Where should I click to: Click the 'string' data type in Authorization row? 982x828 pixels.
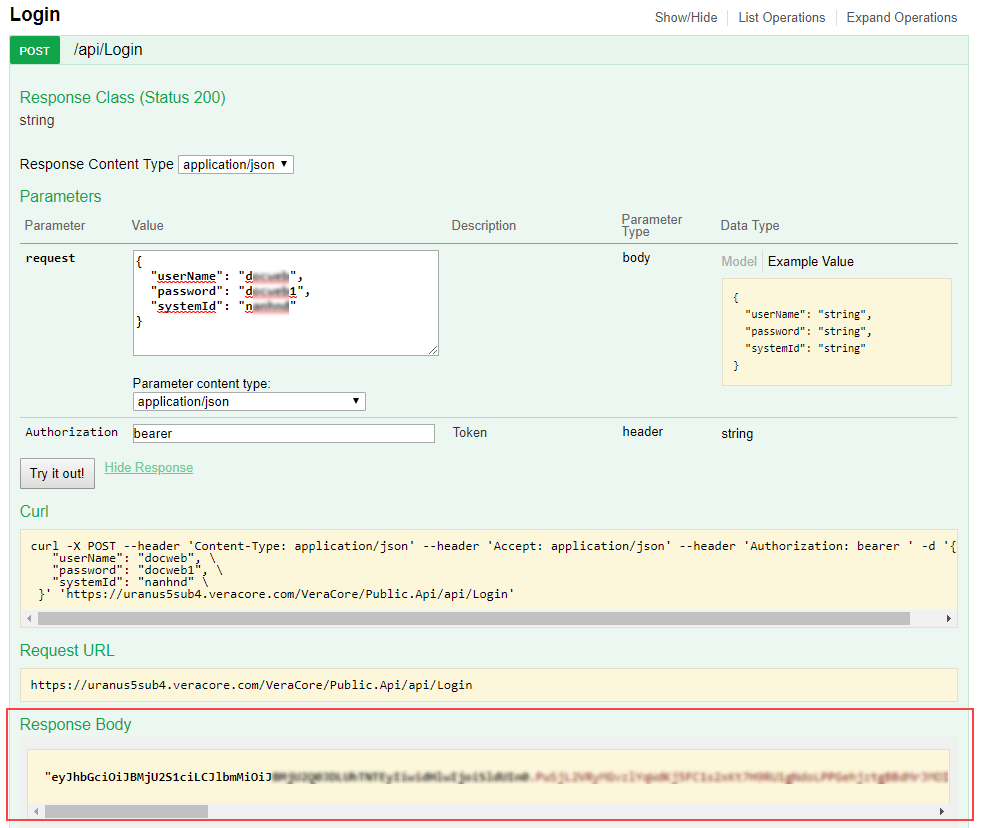pyautogui.click(x=737, y=433)
